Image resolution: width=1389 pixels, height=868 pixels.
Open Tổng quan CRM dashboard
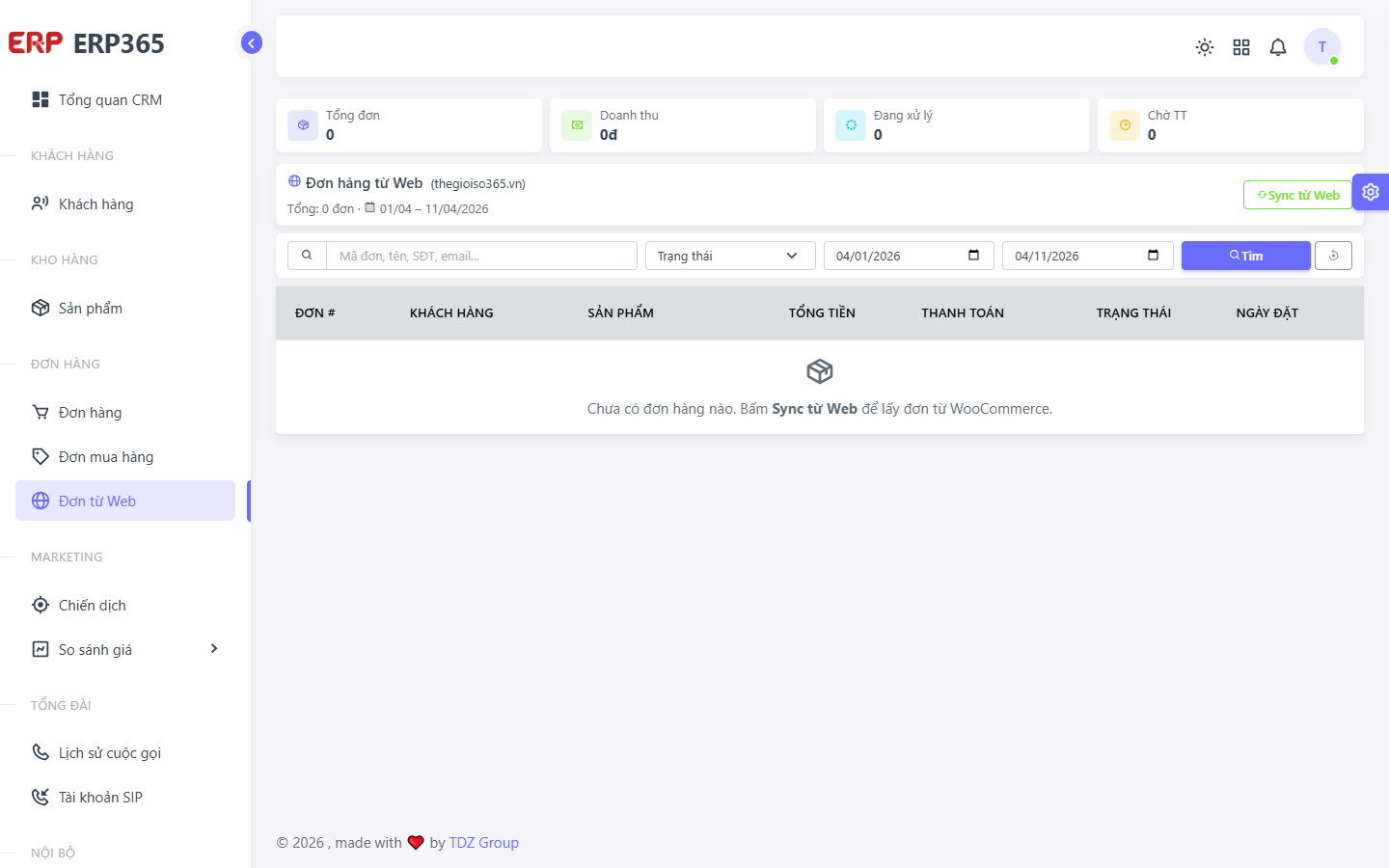[x=125, y=99]
